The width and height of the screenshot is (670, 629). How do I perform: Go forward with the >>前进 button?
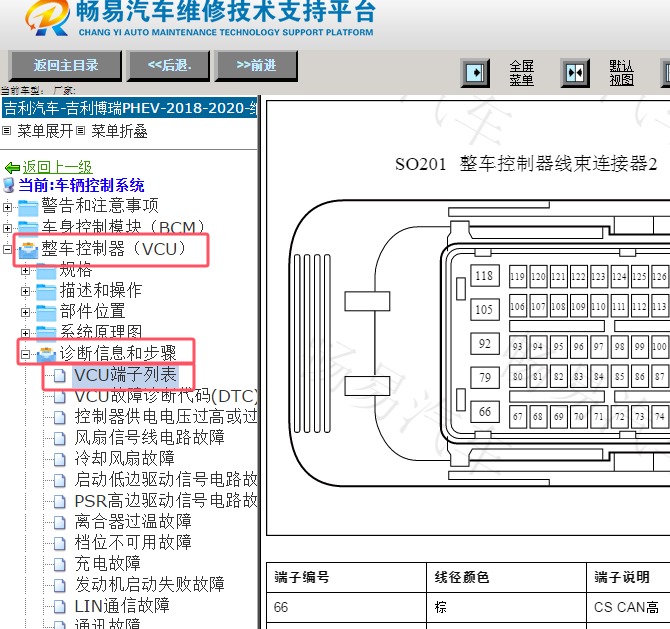[256, 66]
